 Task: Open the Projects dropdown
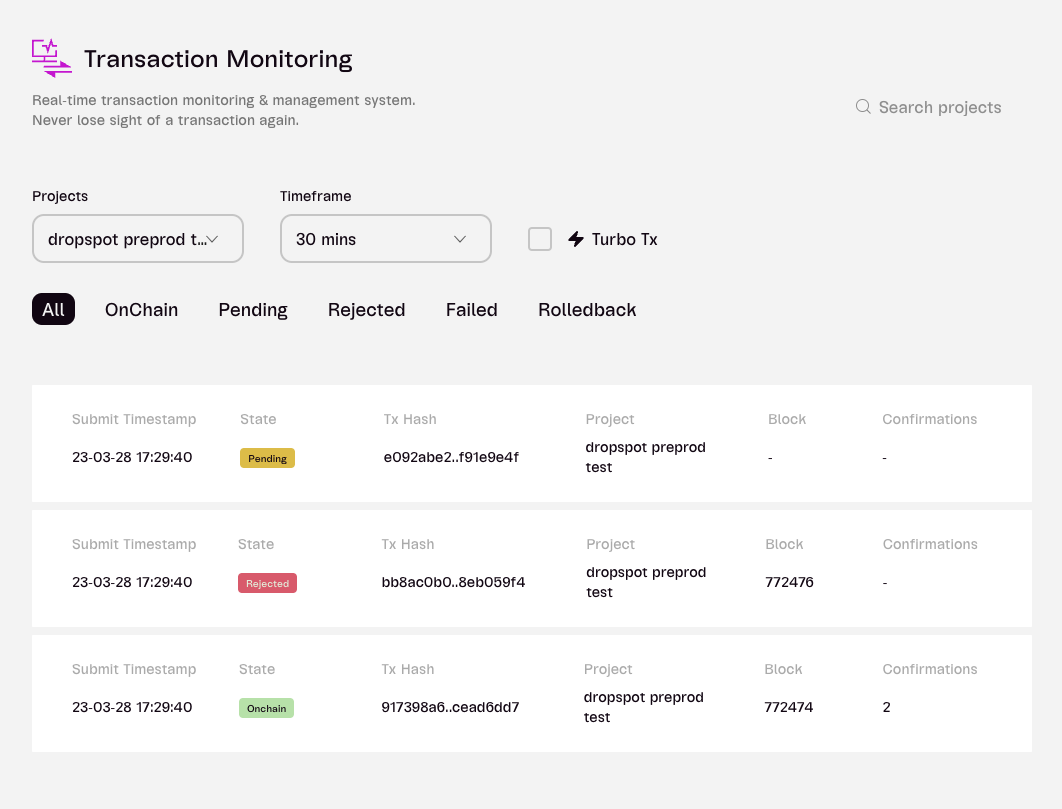click(137, 238)
